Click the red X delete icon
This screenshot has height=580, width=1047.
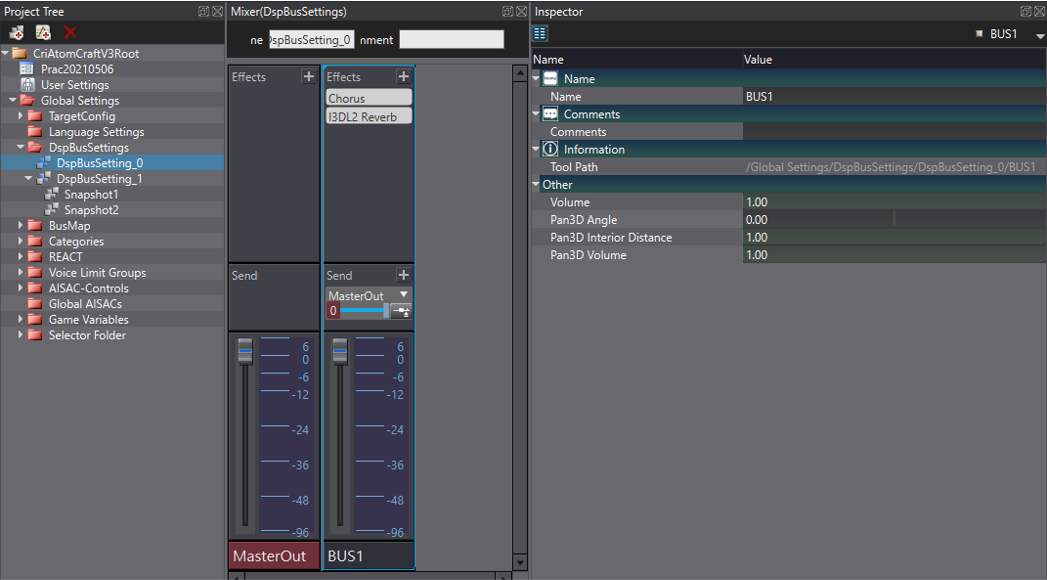[69, 33]
